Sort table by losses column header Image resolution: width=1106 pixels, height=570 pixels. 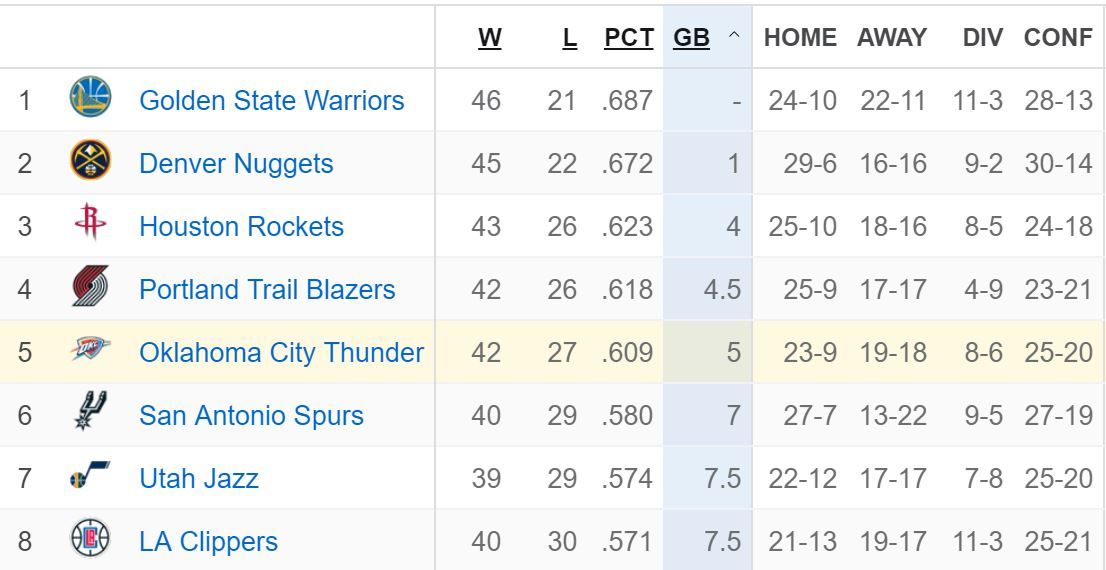[570, 38]
